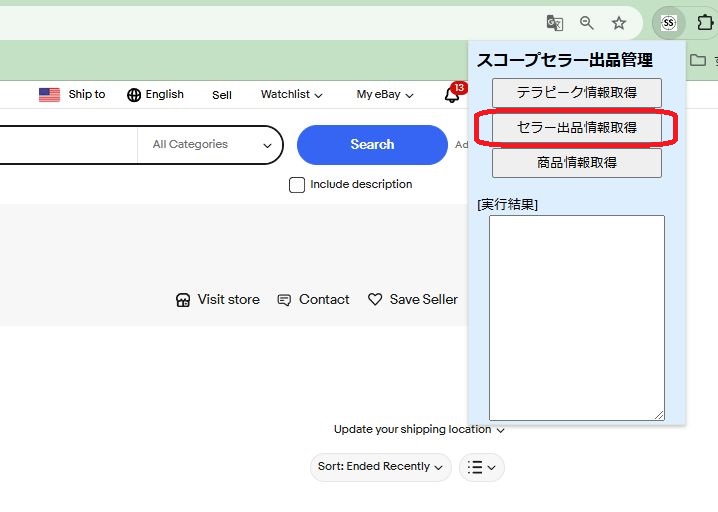Open the bookmarks folder icon
Image resolution: width=718 pixels, height=512 pixels.
698,60
